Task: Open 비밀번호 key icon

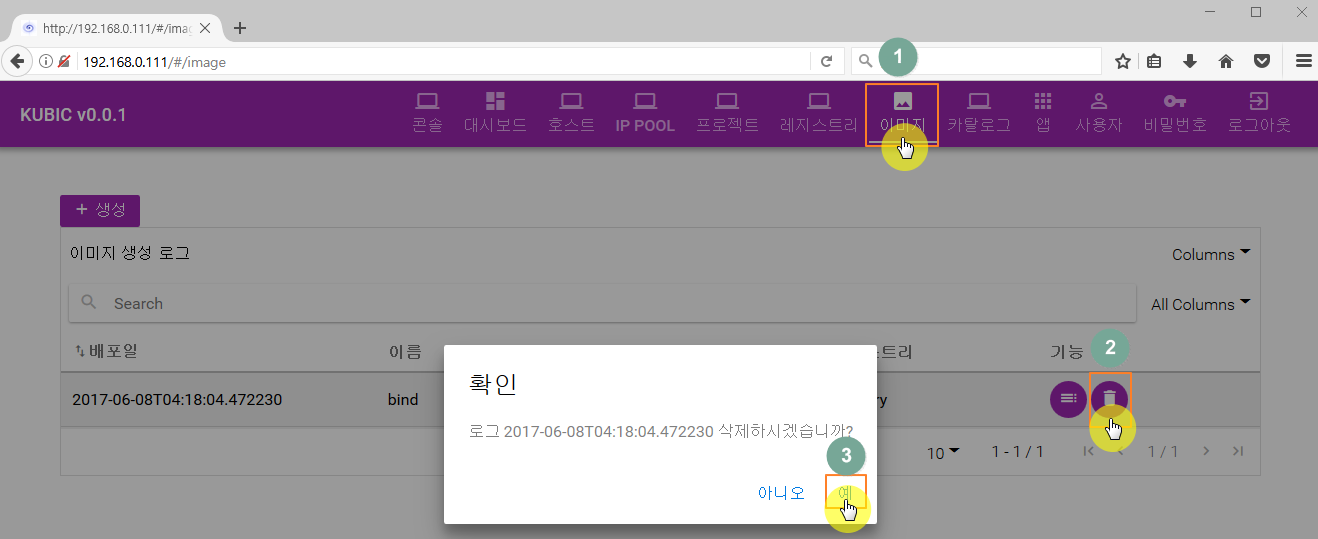Action: coord(1175,101)
